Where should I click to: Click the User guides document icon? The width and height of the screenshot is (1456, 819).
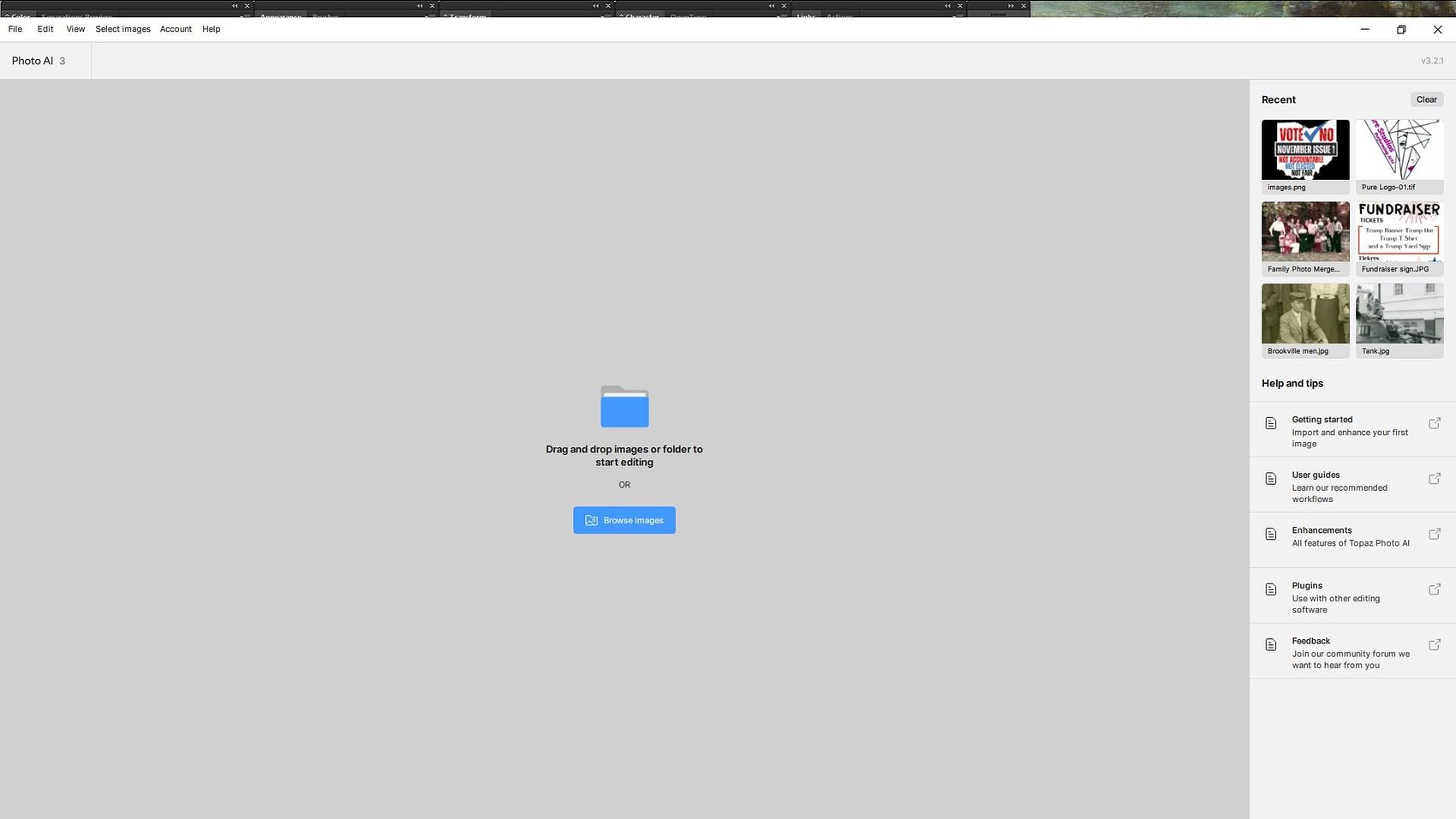click(1271, 478)
